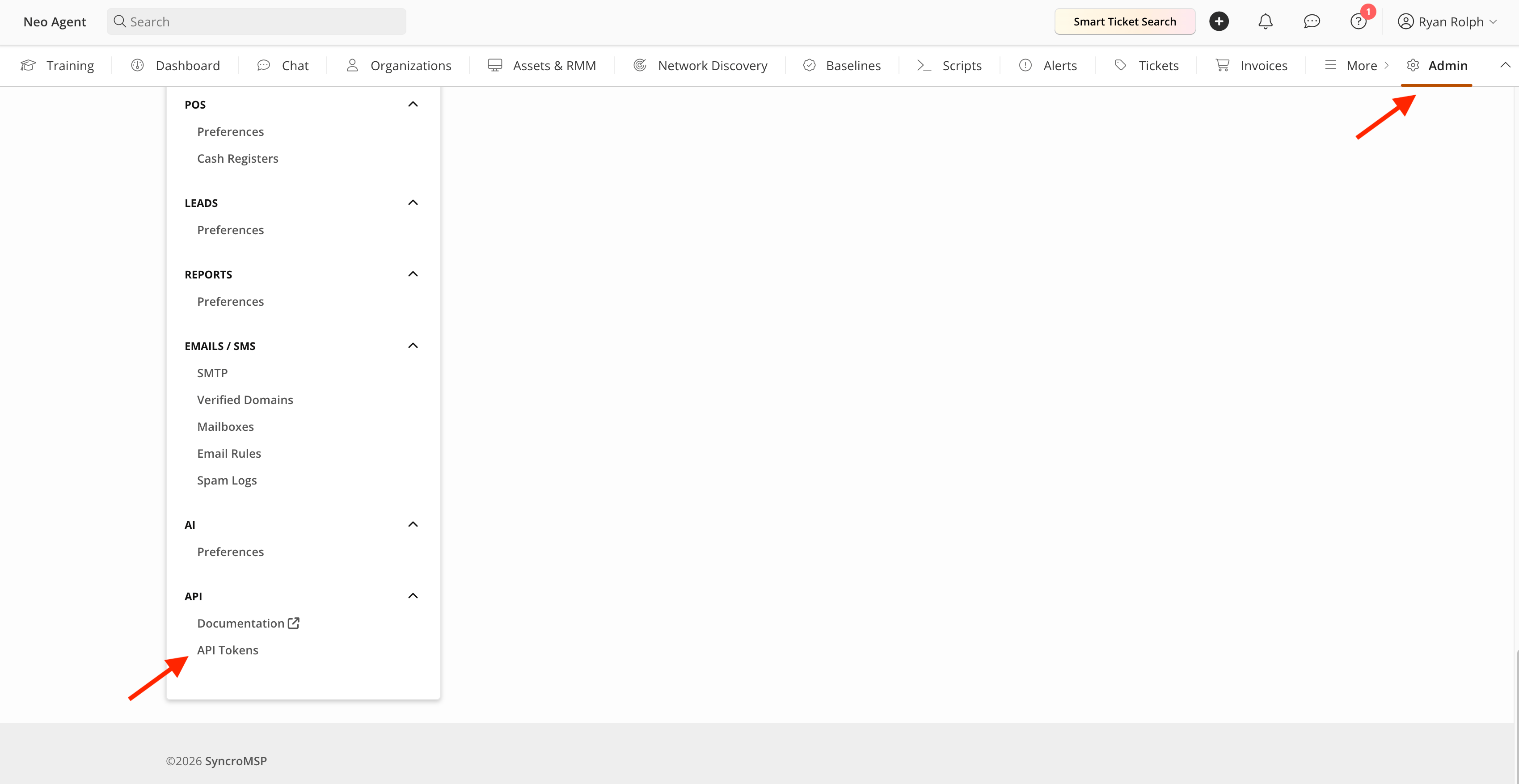Switch to the Organizations tab
This screenshot has height=784, width=1519.
(399, 65)
